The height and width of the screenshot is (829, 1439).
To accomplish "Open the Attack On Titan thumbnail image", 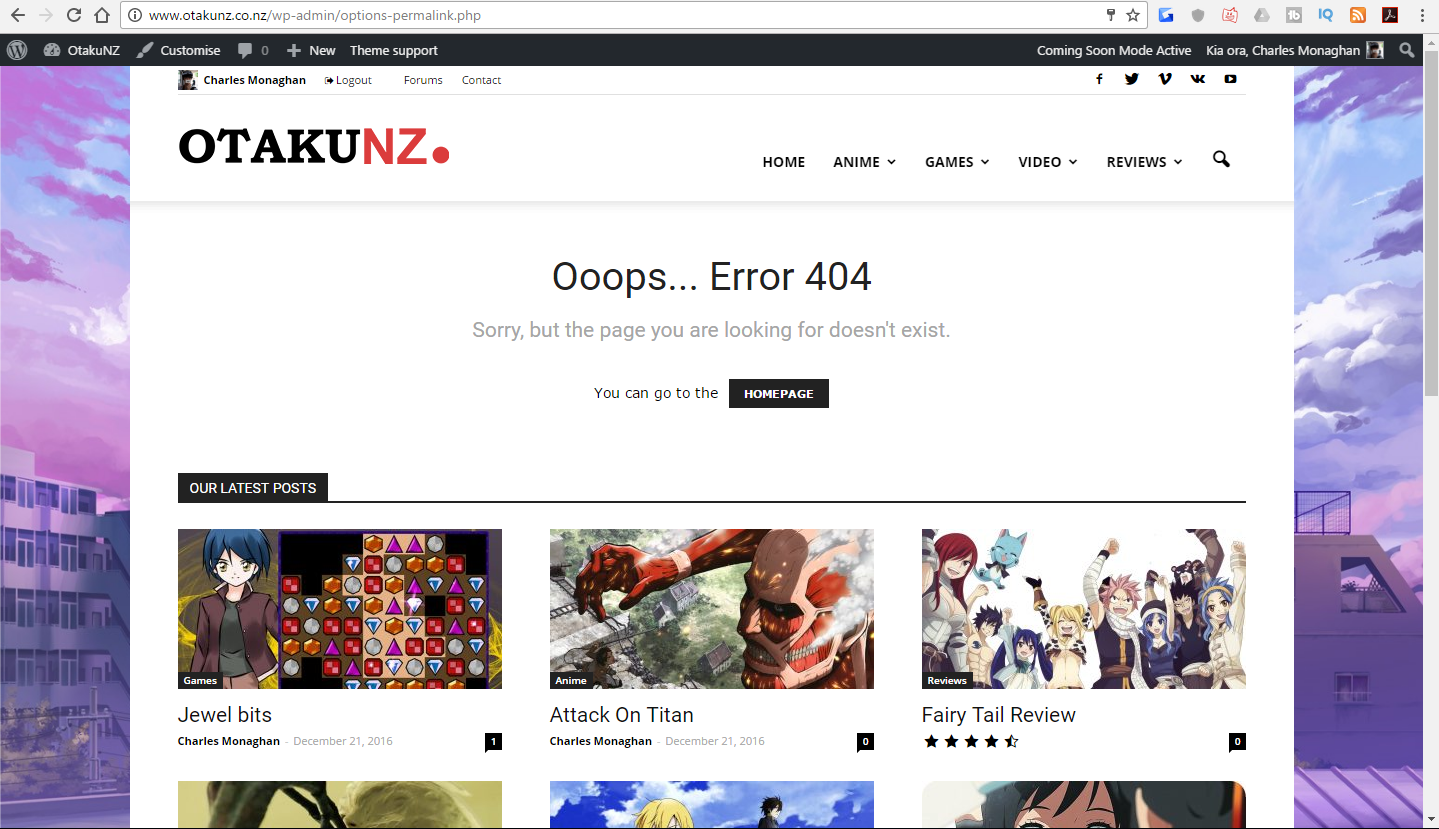I will point(712,609).
